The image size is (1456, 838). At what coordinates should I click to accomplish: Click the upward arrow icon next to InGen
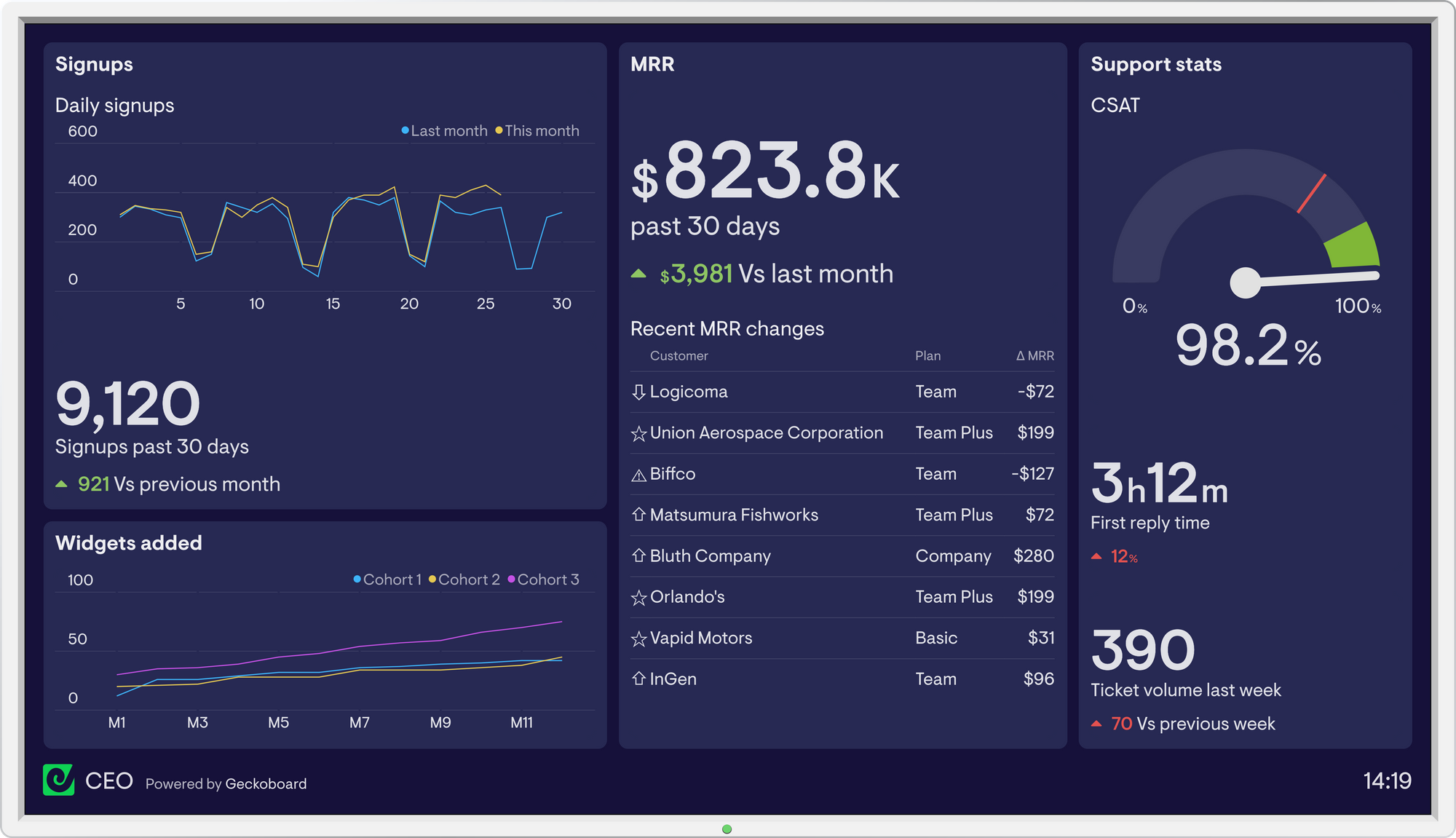(638, 678)
